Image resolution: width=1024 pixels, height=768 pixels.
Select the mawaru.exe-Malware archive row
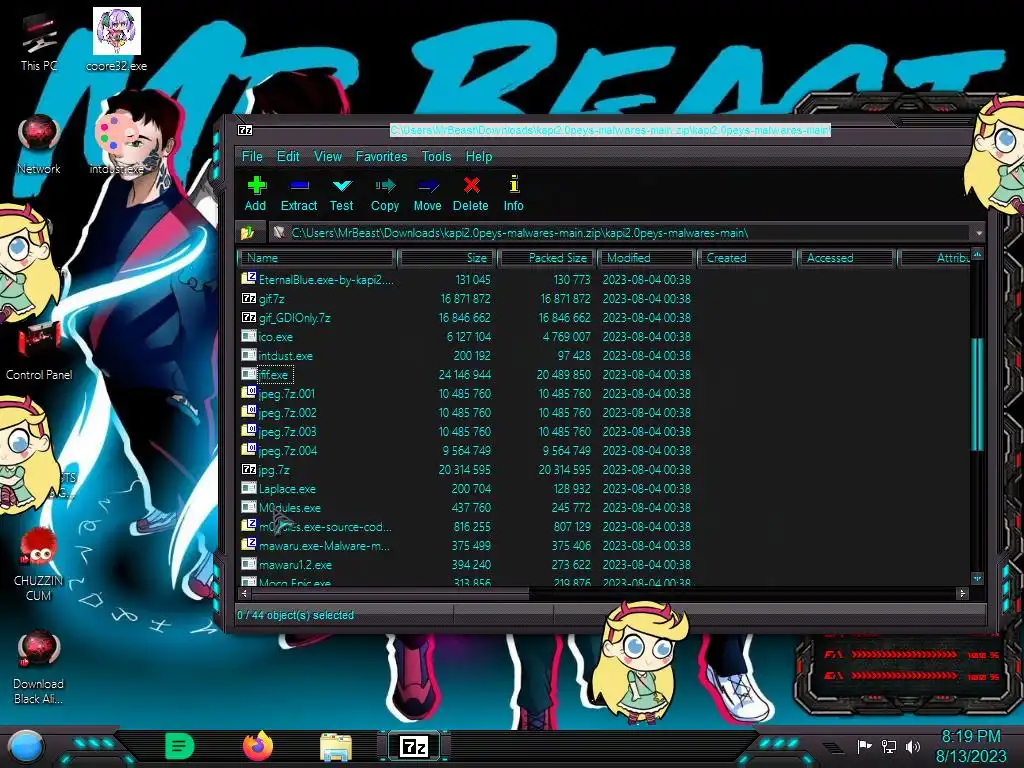click(466, 545)
